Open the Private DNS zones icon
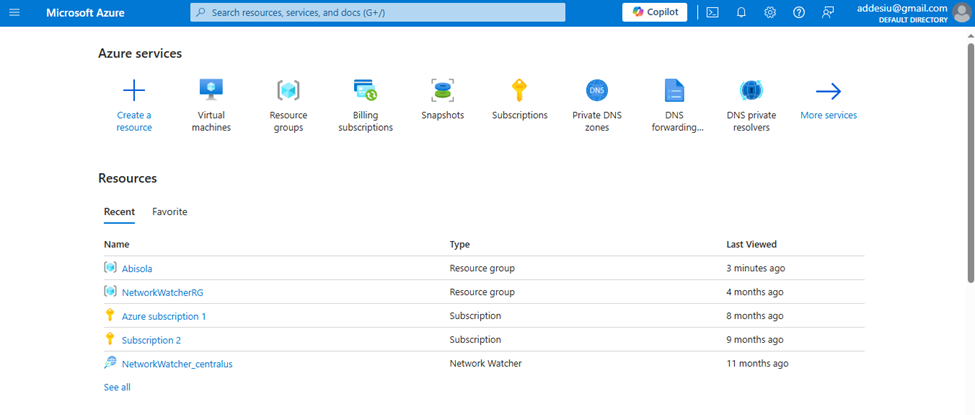The height and width of the screenshot is (415, 975). coord(597,90)
